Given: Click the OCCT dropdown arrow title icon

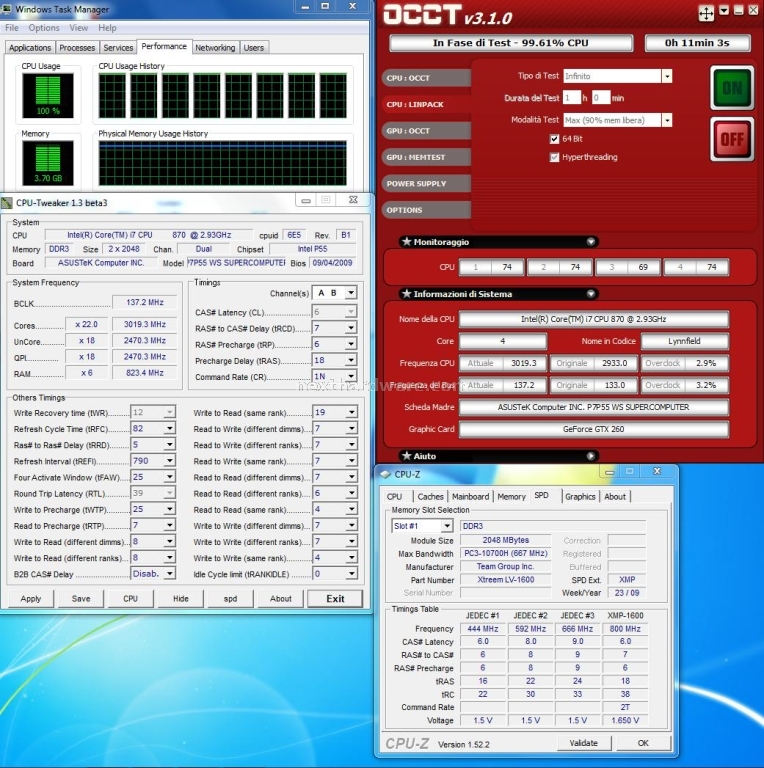Looking at the screenshot, I should point(724,10).
